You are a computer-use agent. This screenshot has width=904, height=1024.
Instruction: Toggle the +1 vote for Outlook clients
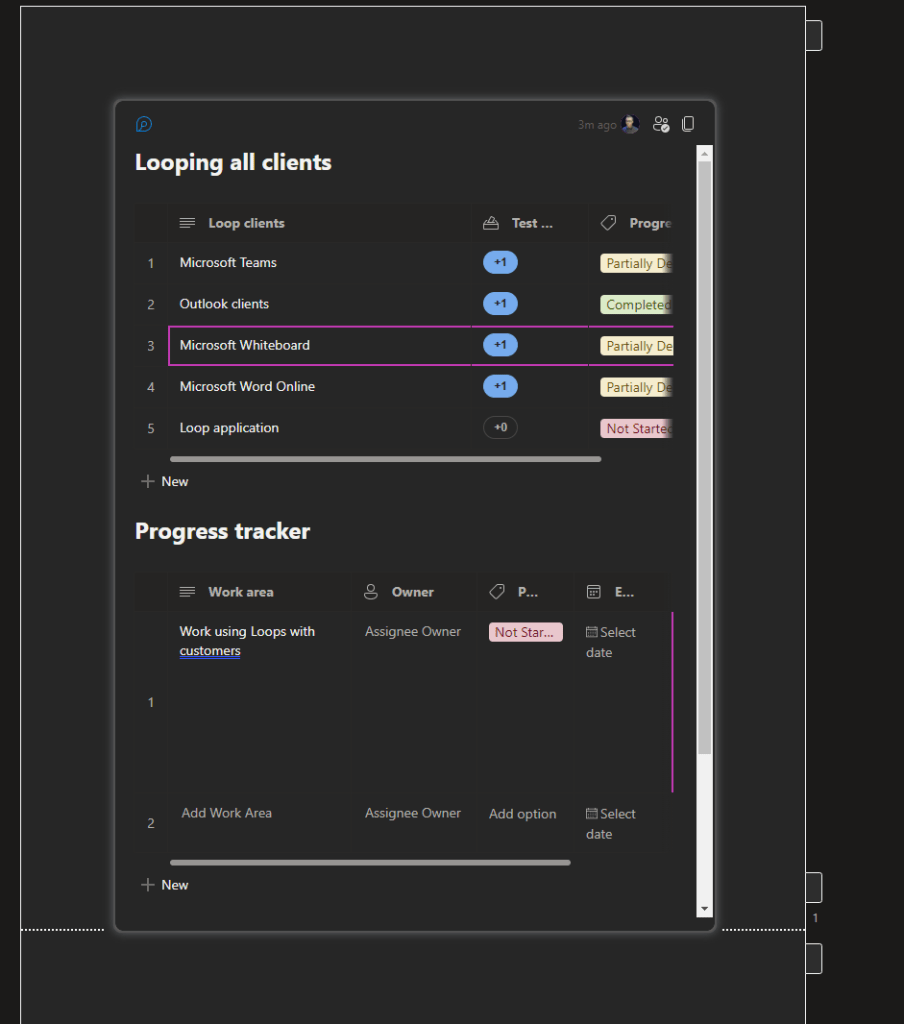coord(500,304)
